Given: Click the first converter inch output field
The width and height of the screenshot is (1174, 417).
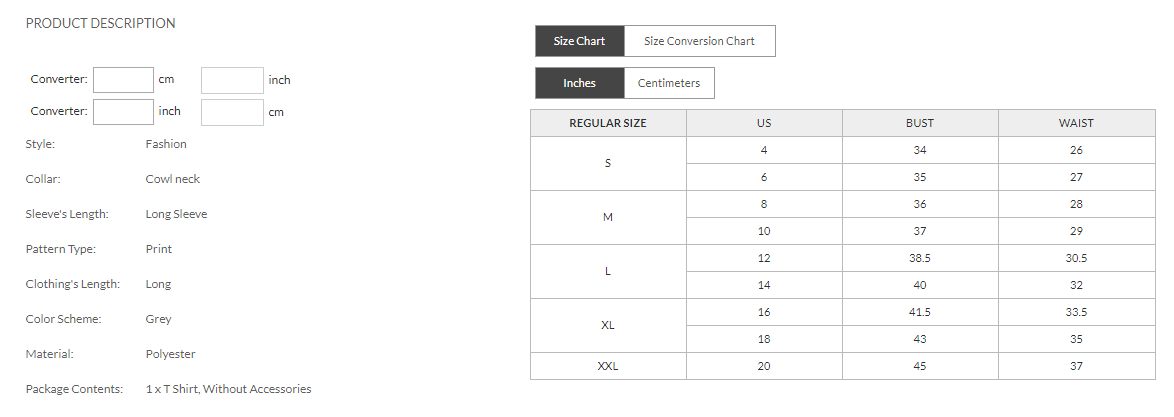Looking at the screenshot, I should 232,80.
